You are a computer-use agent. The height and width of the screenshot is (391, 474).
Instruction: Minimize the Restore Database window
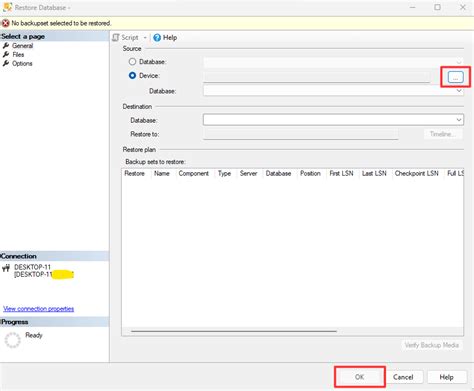pyautogui.click(x=413, y=7)
